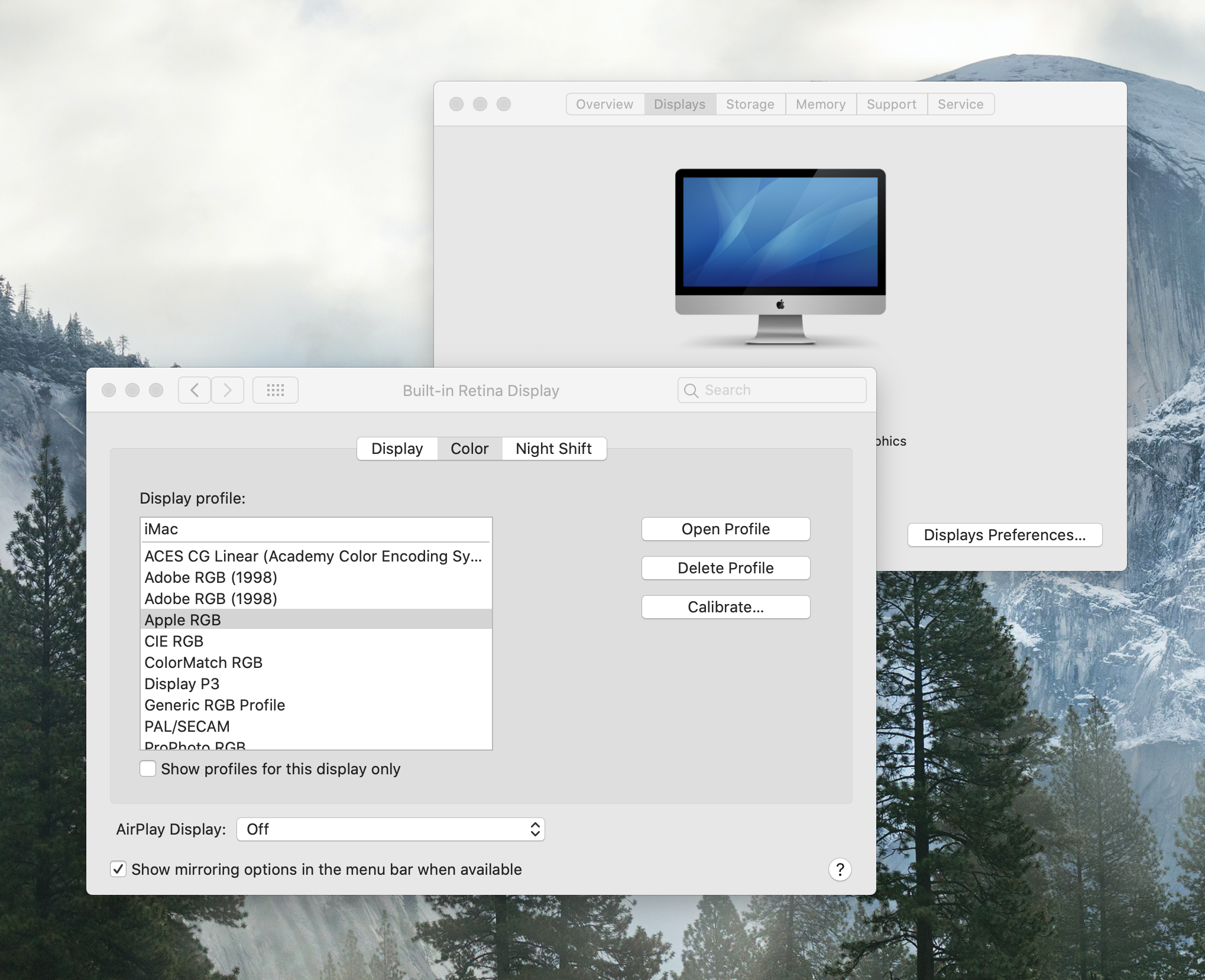Open the Storage tab
The image size is (1205, 980).
pyautogui.click(x=750, y=104)
